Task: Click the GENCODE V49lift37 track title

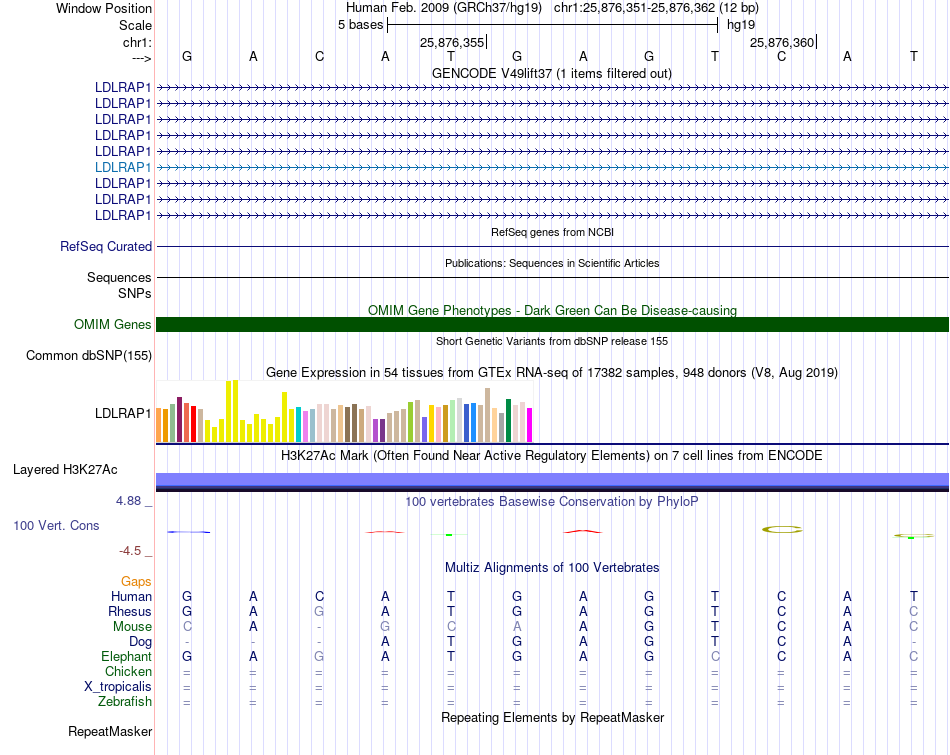Action: [x=551, y=73]
